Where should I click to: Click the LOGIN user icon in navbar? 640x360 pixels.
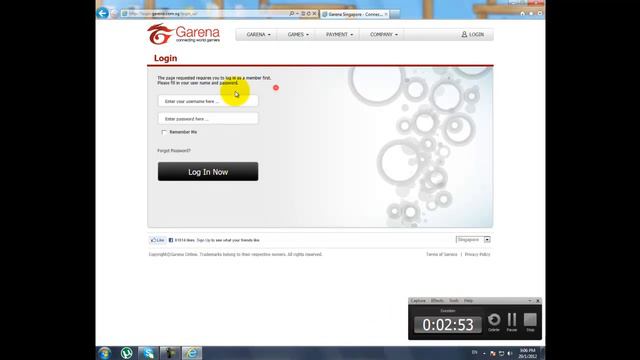pos(464,34)
